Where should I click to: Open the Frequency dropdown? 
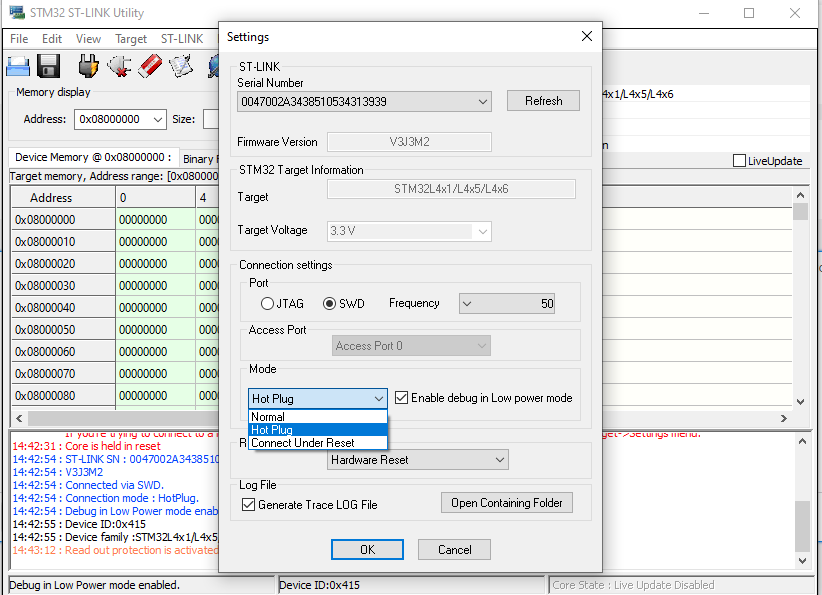(x=467, y=304)
